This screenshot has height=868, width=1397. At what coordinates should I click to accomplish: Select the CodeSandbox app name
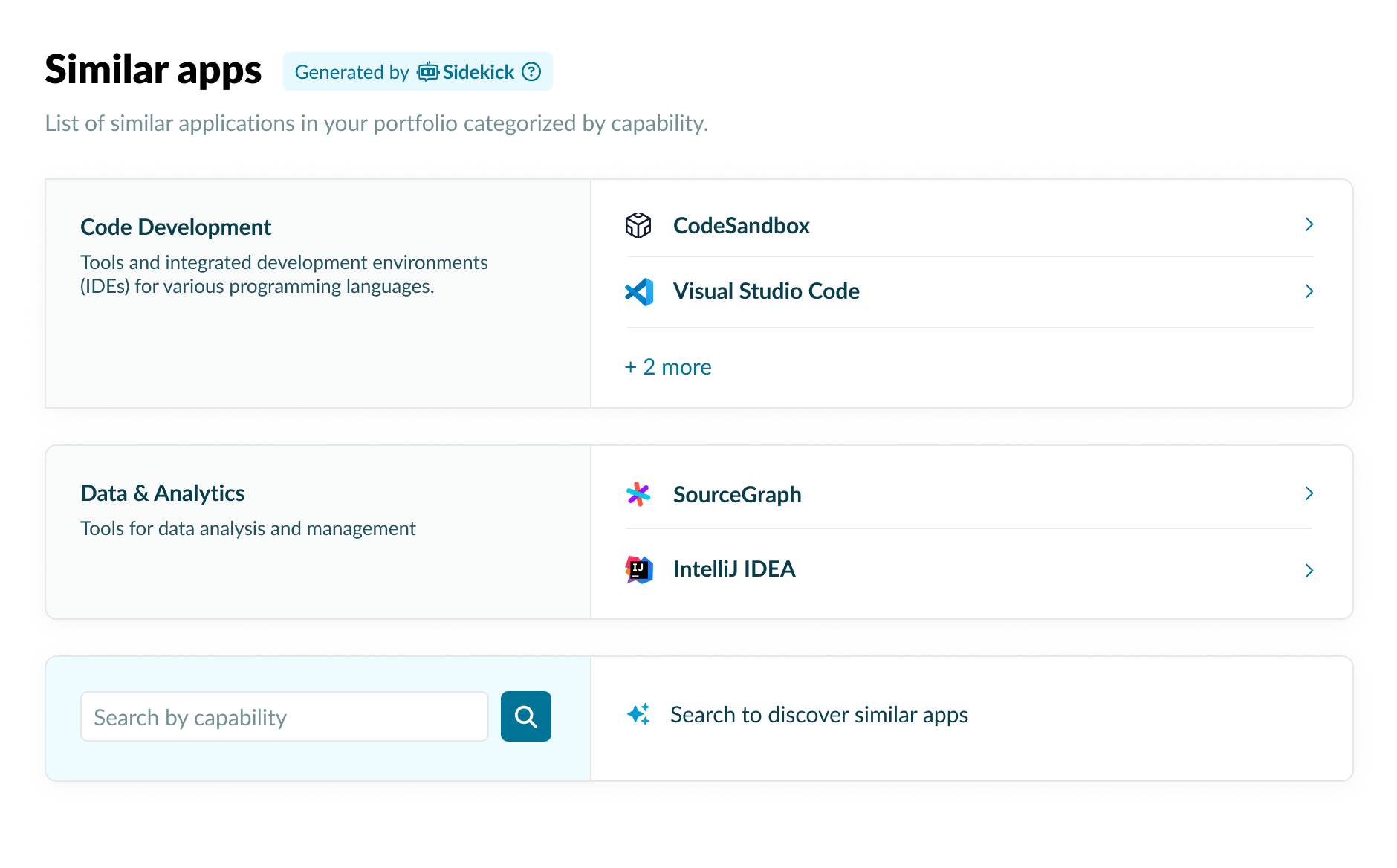pos(741,226)
